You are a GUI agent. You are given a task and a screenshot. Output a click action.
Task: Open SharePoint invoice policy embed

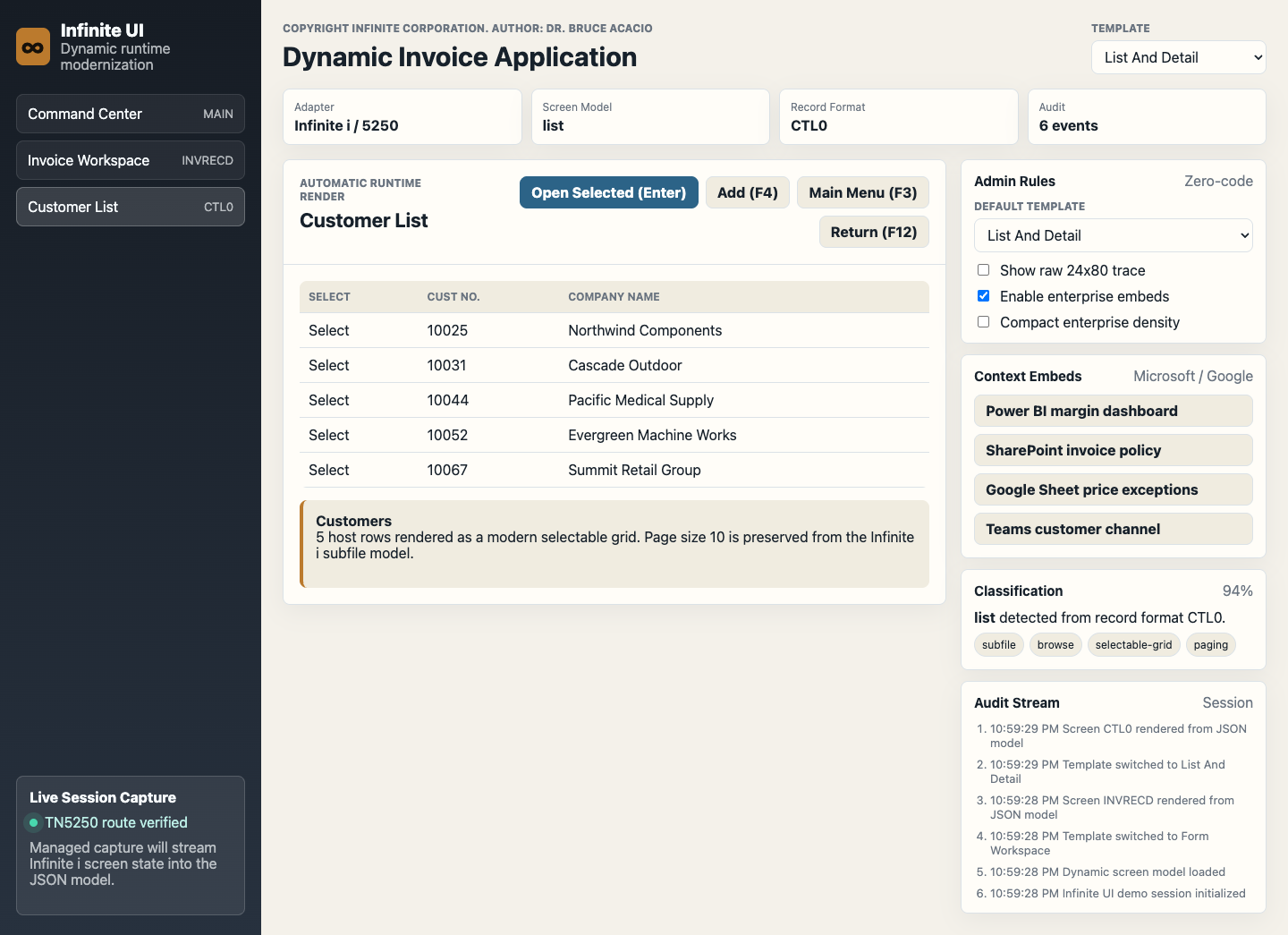pos(1113,450)
